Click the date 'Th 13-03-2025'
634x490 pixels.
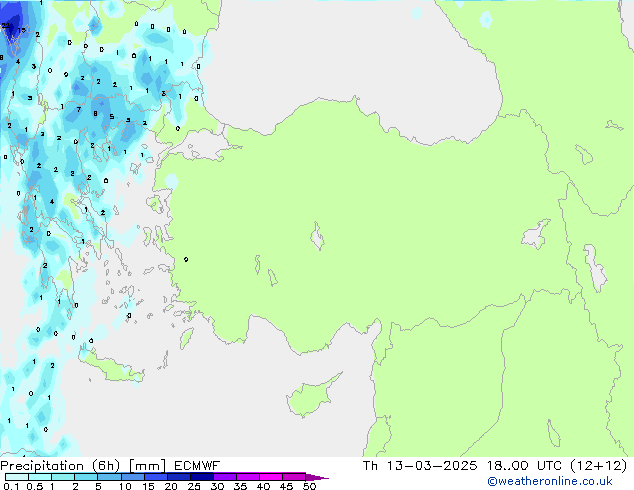420,465
